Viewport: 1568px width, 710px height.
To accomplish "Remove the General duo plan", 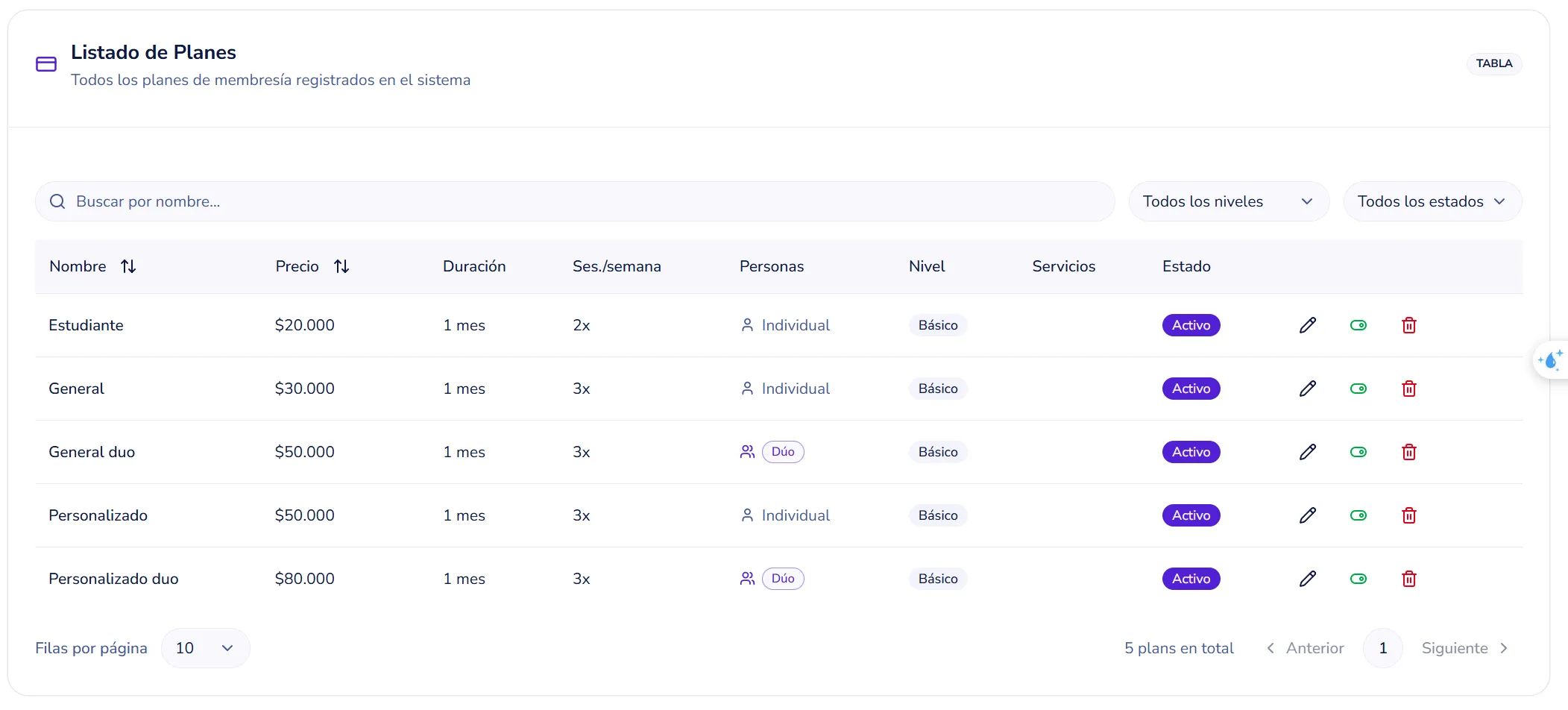I will click(1409, 452).
